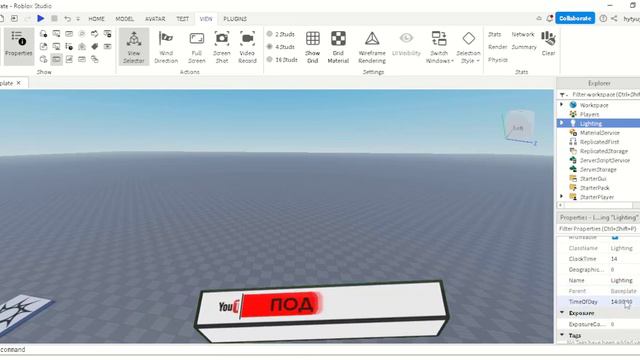
Task: Open the VIEW ribbon tab
Action: [206, 19]
